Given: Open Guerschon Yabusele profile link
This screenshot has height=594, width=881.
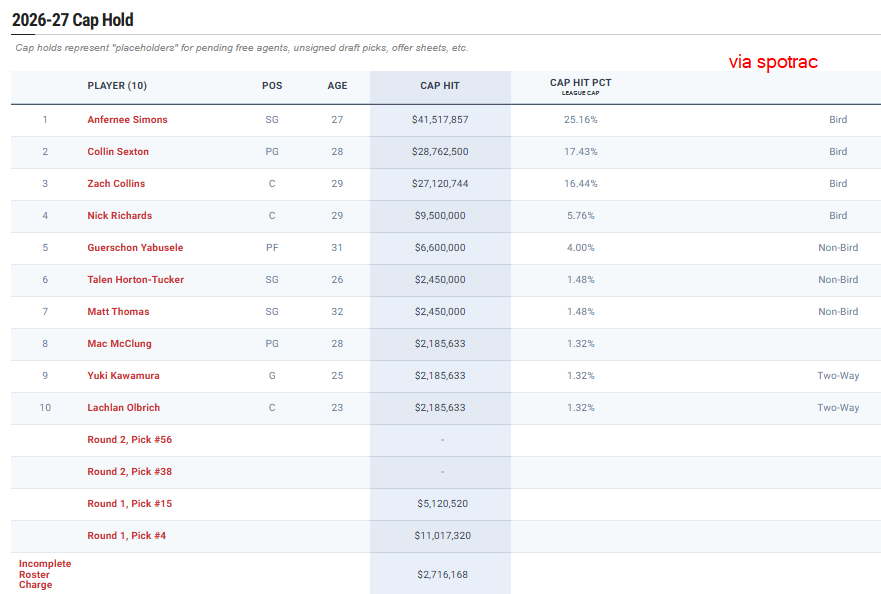Looking at the screenshot, I should (135, 248).
